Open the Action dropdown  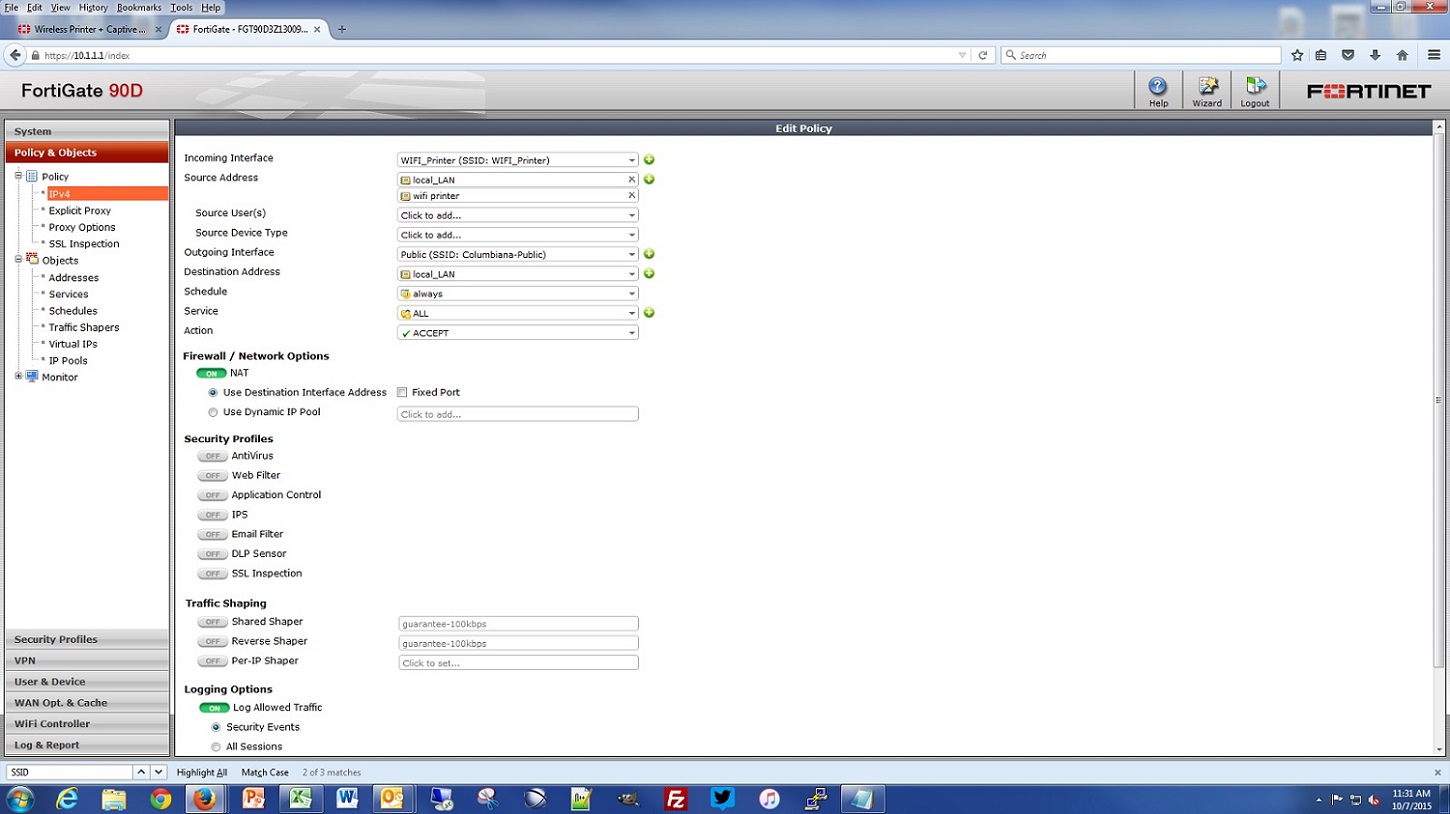(518, 333)
